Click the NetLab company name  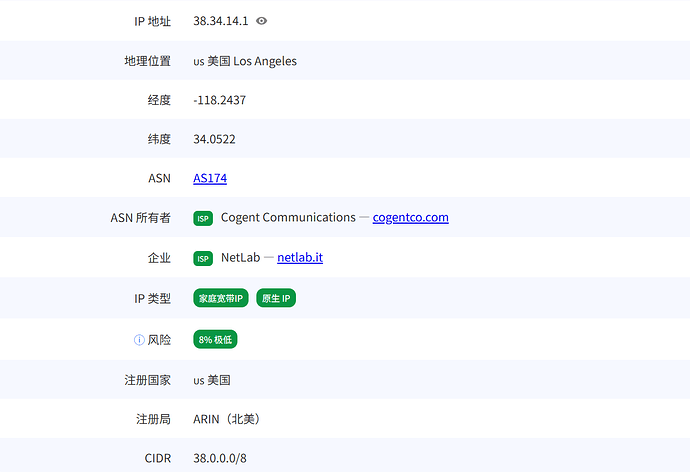click(241, 257)
